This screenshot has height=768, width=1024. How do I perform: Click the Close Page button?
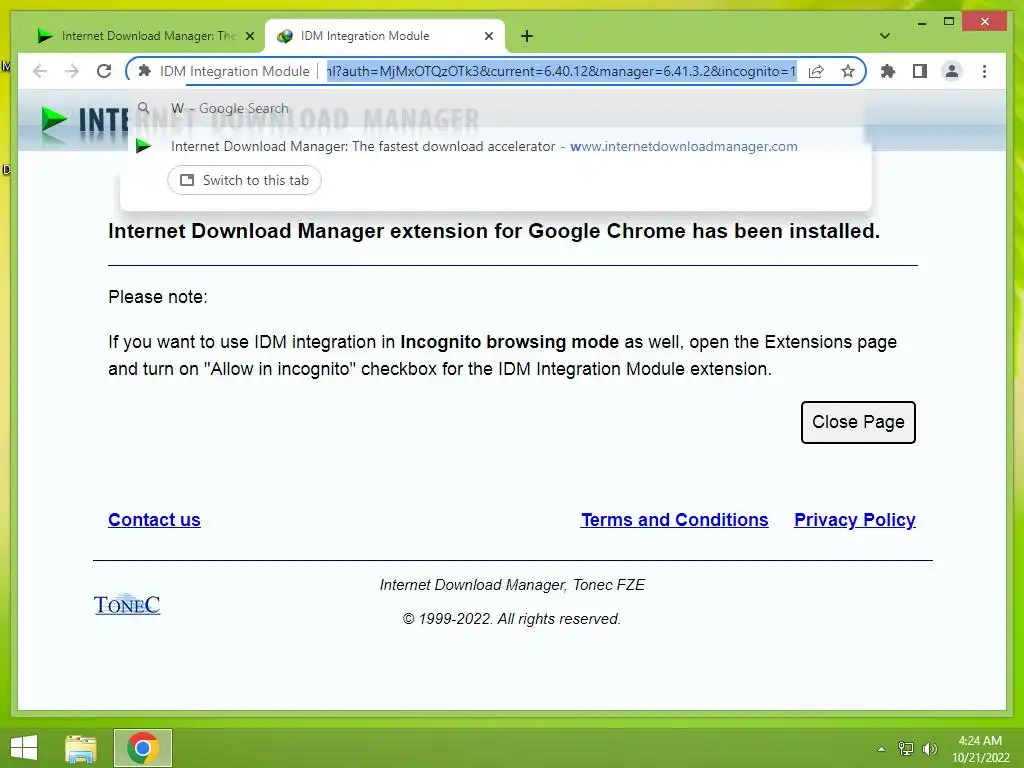858,422
